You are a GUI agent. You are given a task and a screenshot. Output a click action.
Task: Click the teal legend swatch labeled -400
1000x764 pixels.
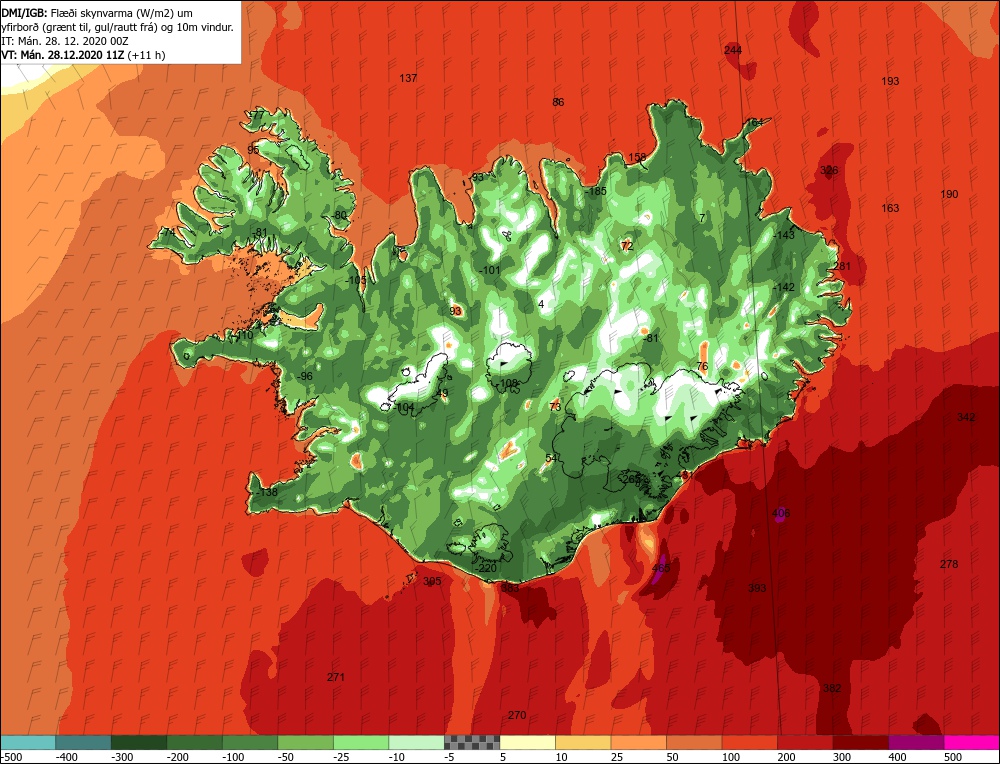[84, 742]
